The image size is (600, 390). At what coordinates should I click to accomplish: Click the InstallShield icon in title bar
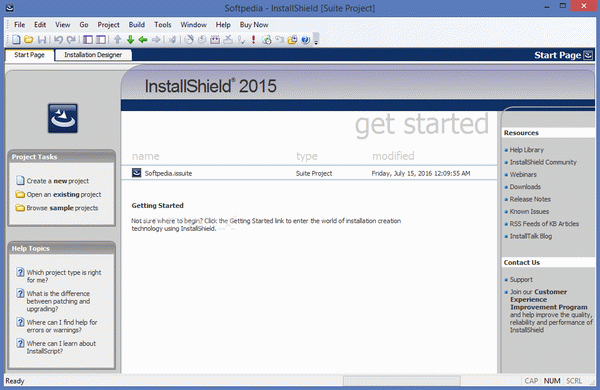coord(10,8)
